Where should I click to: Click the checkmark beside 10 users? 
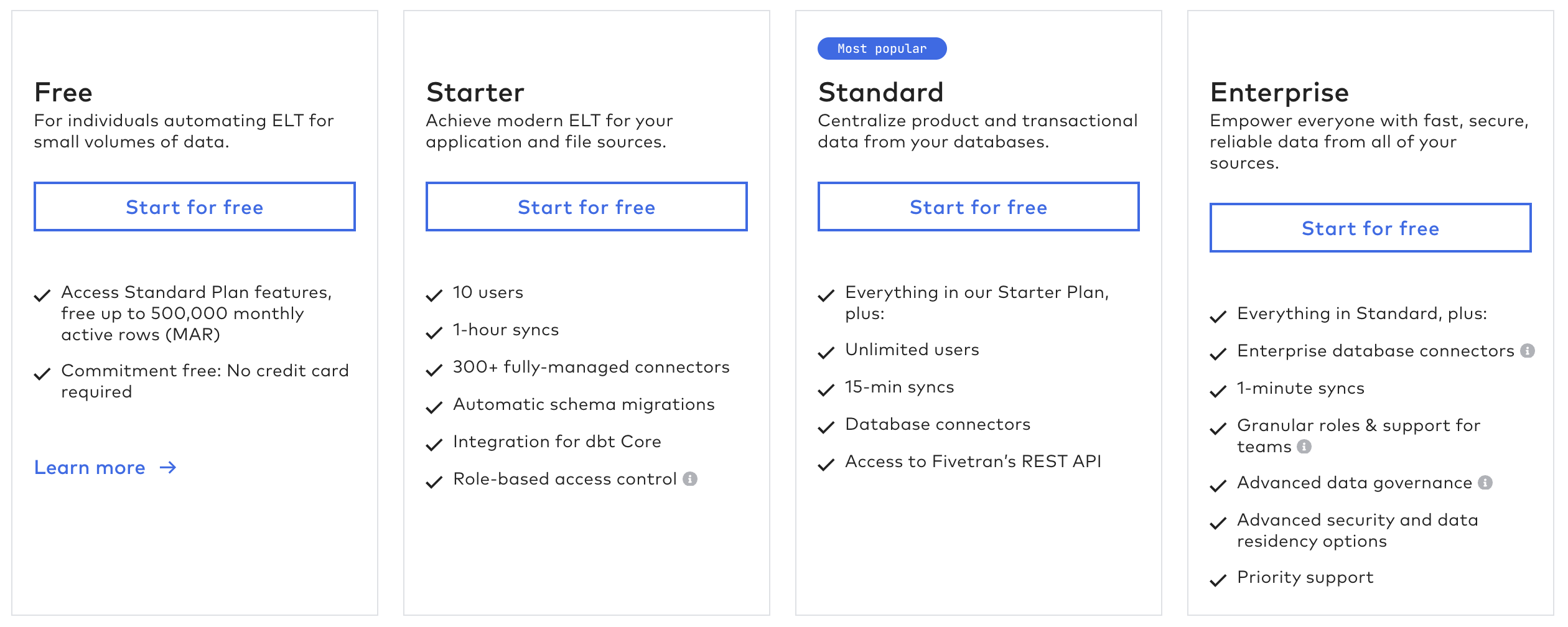(x=434, y=295)
